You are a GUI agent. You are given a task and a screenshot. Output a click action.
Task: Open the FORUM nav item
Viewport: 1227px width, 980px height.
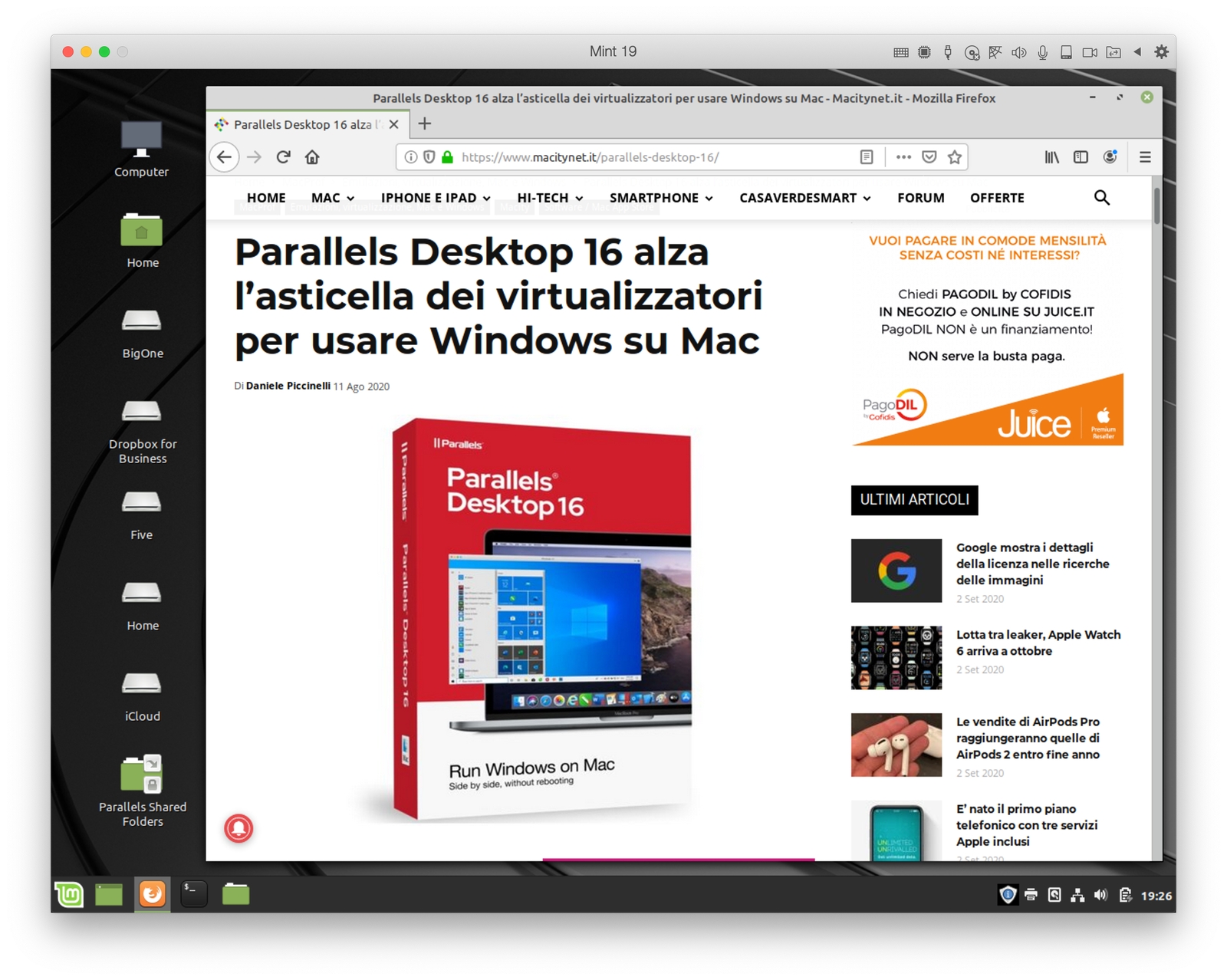[x=920, y=198]
